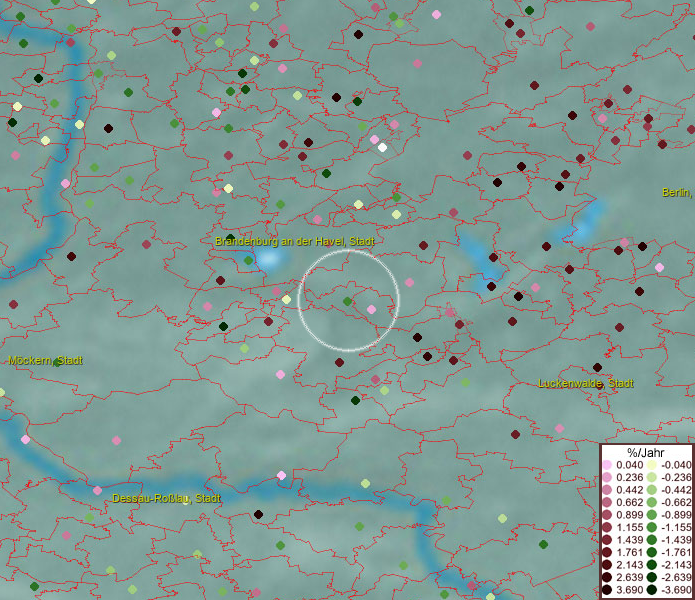The height and width of the screenshot is (600, 695).
Task: Click the 2.143 legend value
Action: click(629, 565)
